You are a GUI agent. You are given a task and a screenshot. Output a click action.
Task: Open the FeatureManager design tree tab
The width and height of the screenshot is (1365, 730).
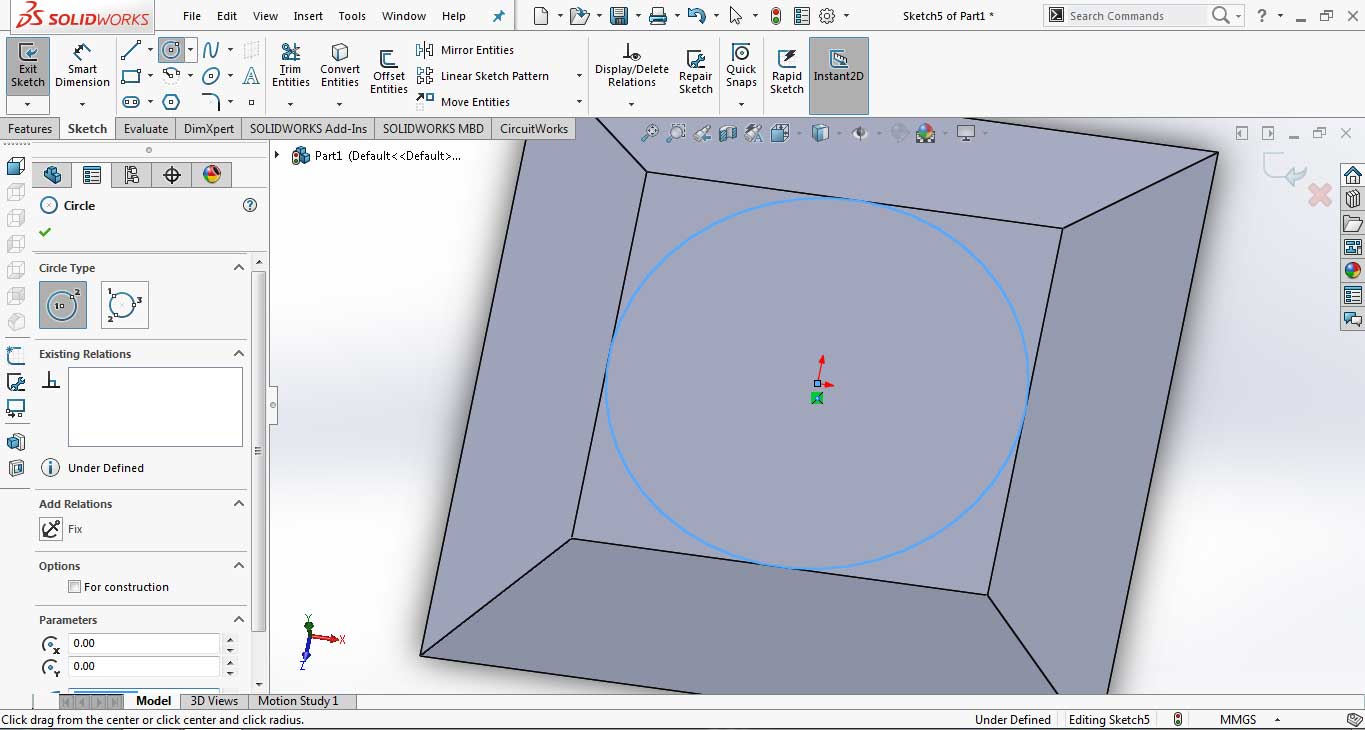[x=52, y=175]
